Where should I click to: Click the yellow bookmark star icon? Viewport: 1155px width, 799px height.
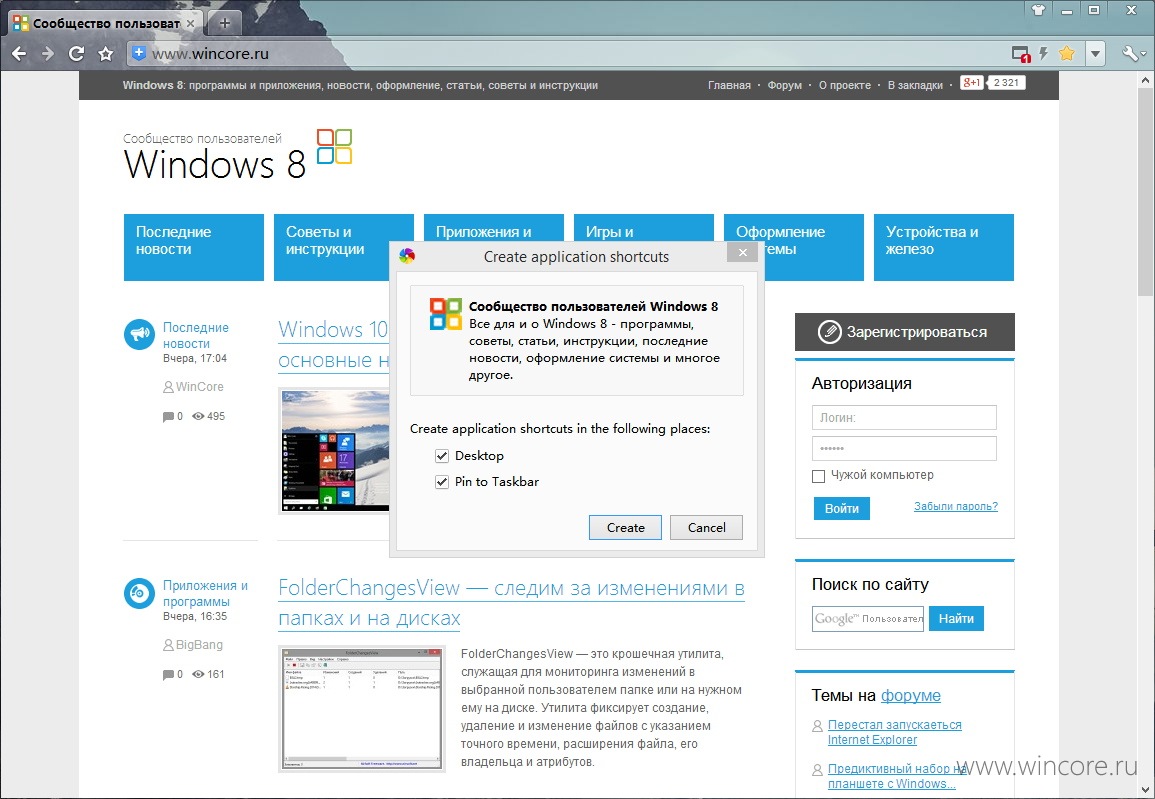[1067, 53]
